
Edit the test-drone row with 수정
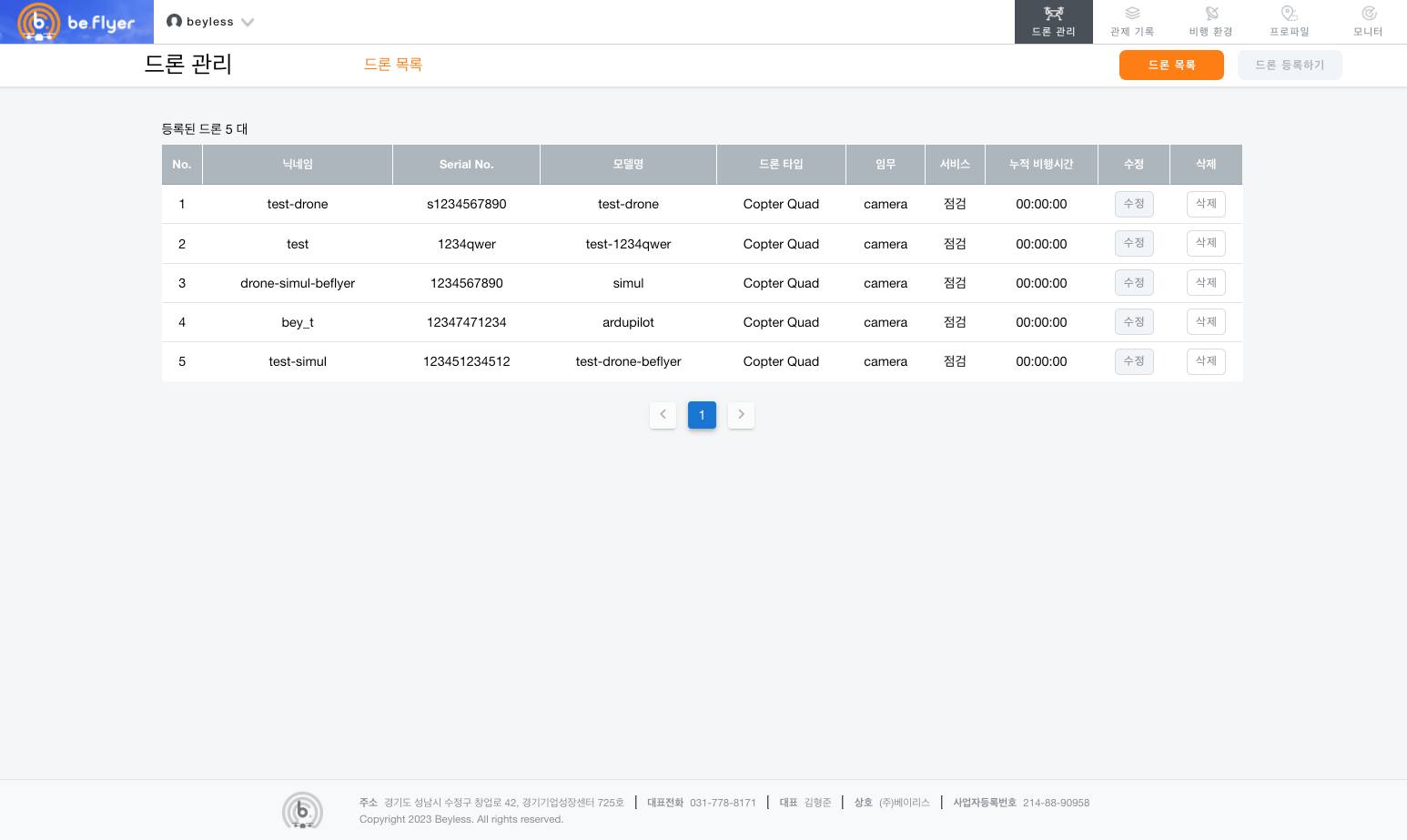[1134, 204]
